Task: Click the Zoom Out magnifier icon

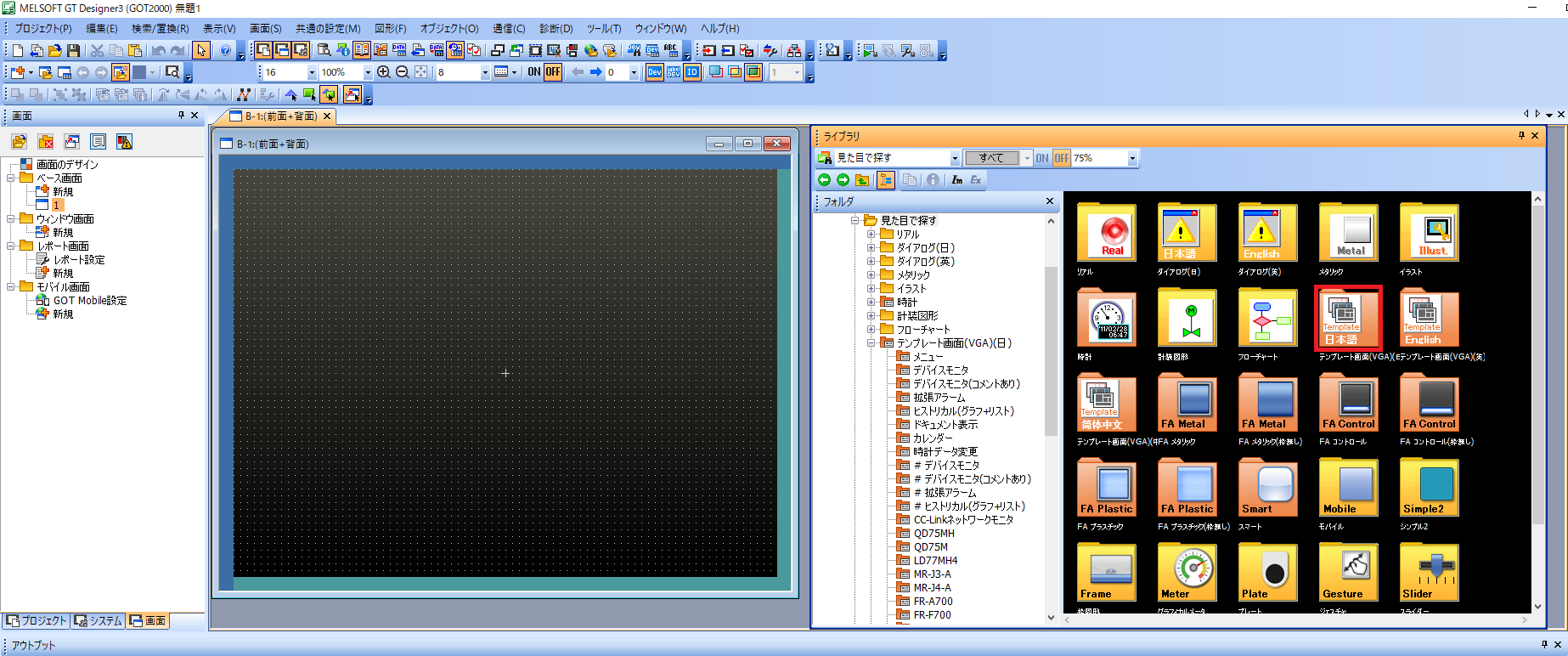Action: [x=403, y=72]
